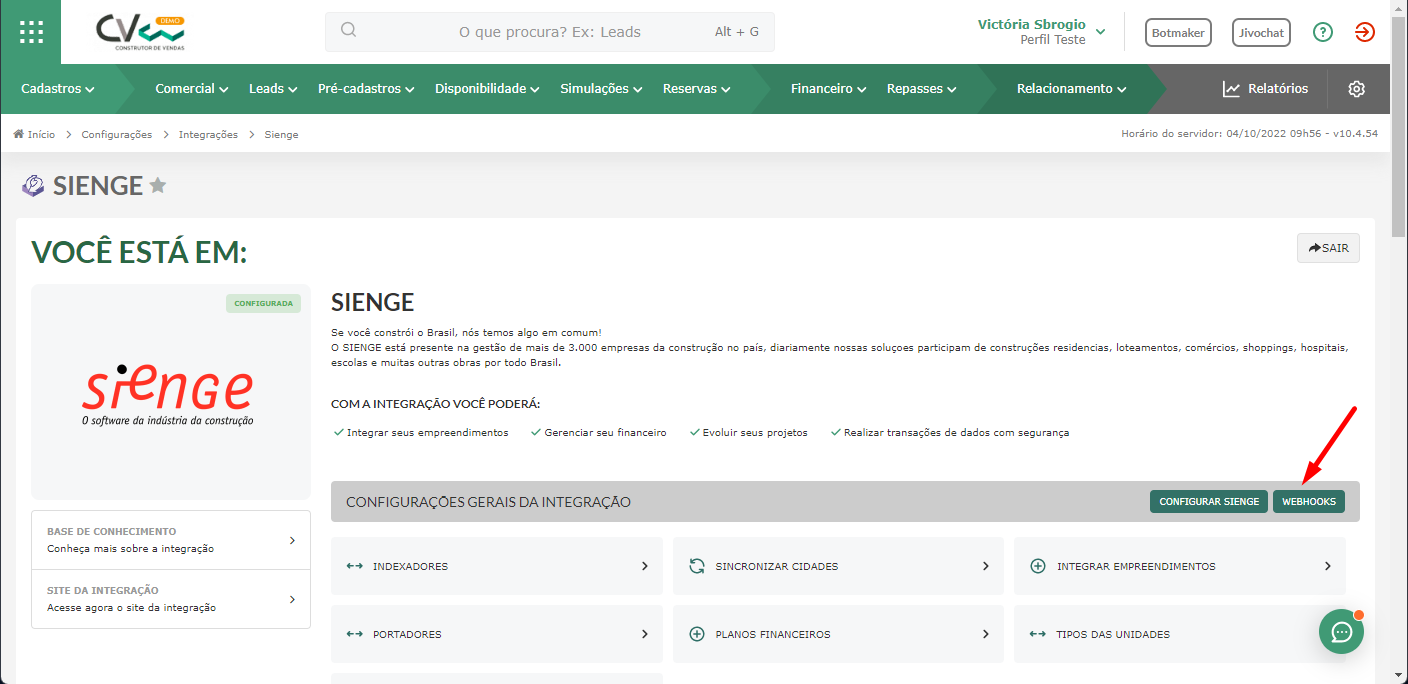Click the CONFIGURADA status badge
This screenshot has height=684, width=1408.
pos(263,303)
